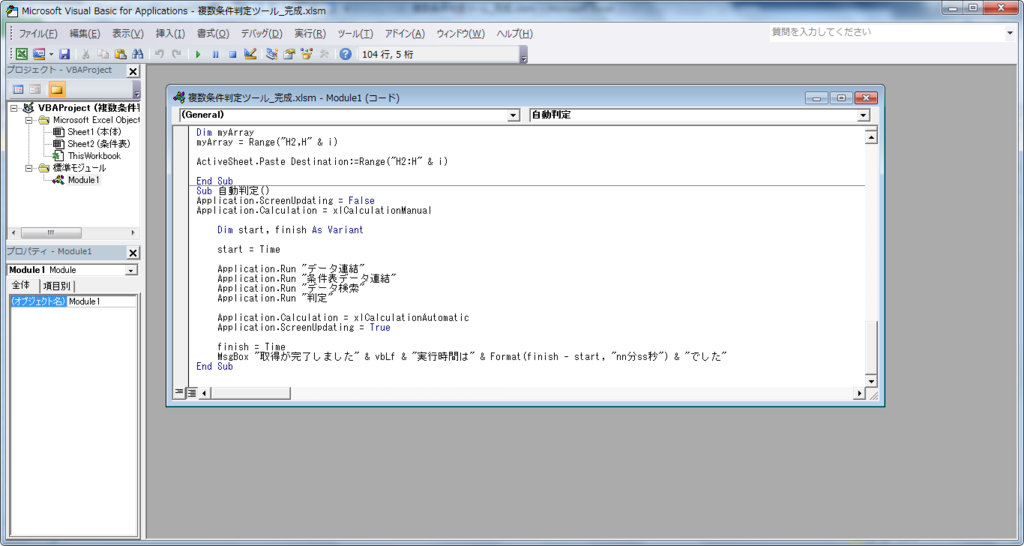Click the View Microsoft Excel icon
The image size is (1024, 546).
point(22,54)
